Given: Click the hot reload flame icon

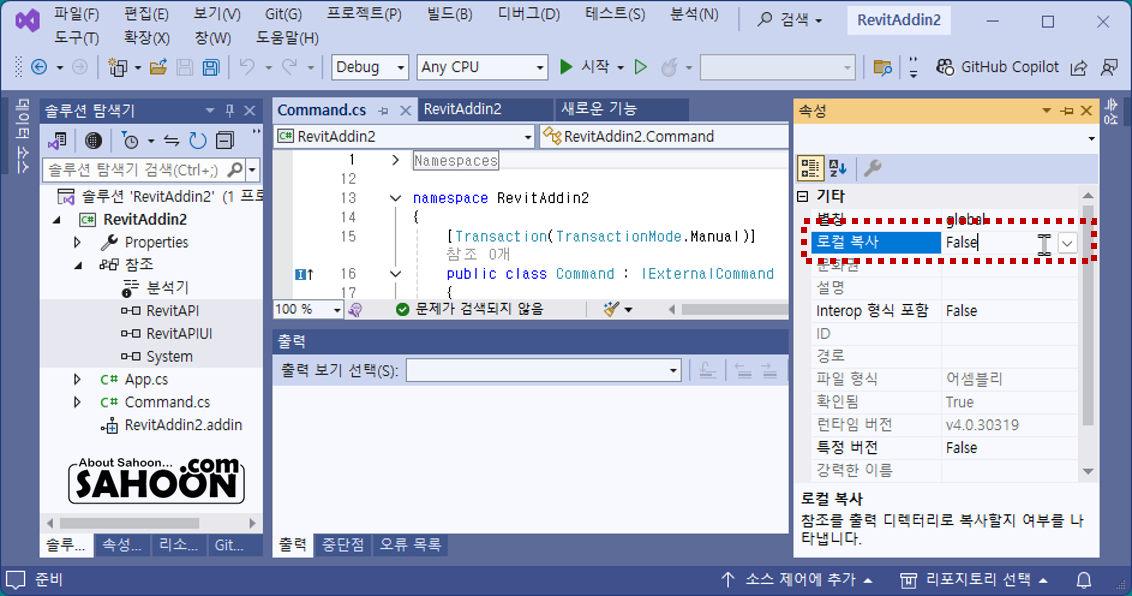Looking at the screenshot, I should [x=670, y=67].
